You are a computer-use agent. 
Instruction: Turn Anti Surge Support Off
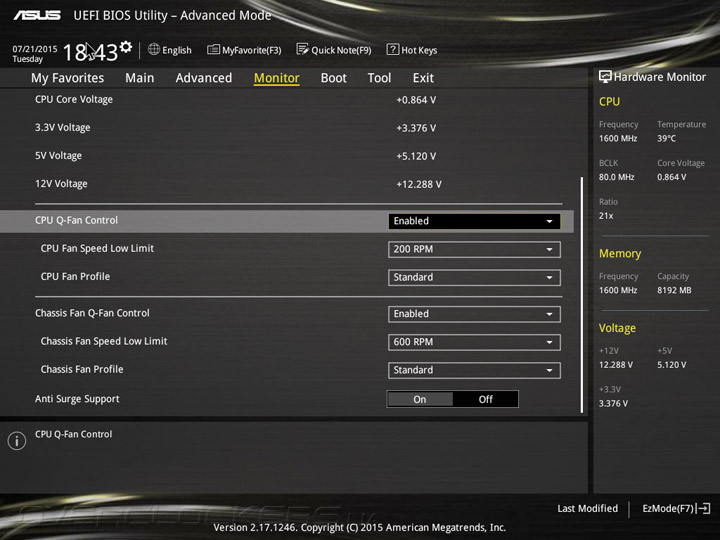click(485, 399)
